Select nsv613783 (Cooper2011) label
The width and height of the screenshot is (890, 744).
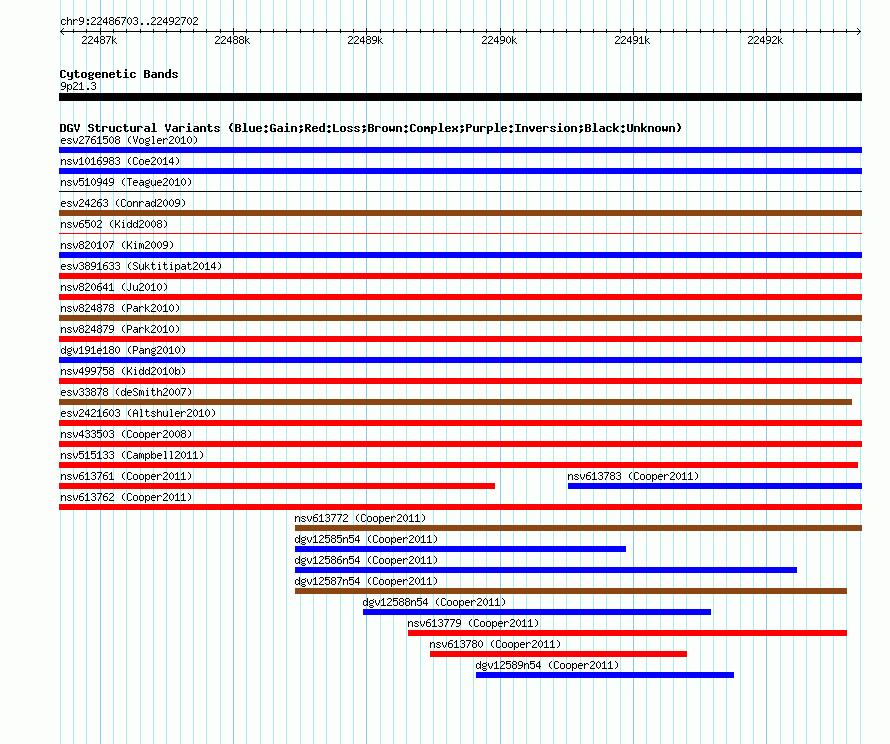[633, 476]
